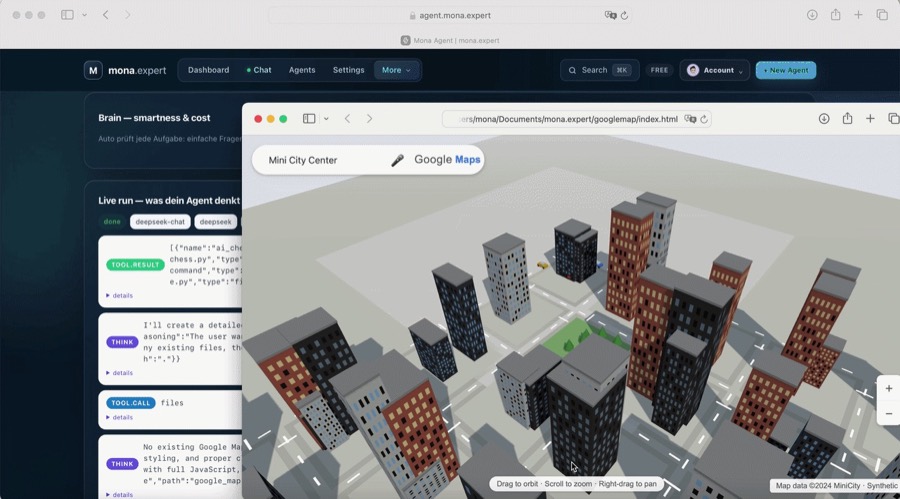Click the mona.expert M logo icon
900x499 pixels.
click(x=93, y=70)
